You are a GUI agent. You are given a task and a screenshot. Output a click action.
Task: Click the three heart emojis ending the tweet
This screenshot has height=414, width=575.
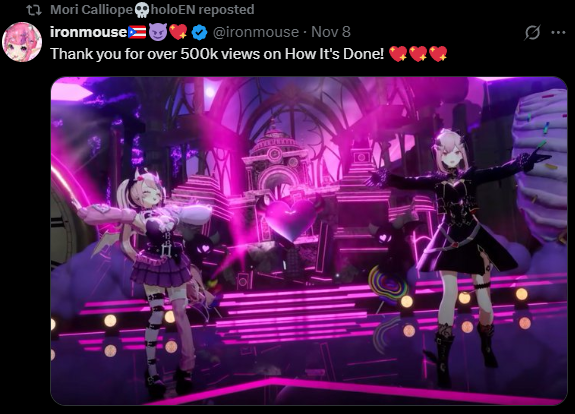[418, 54]
